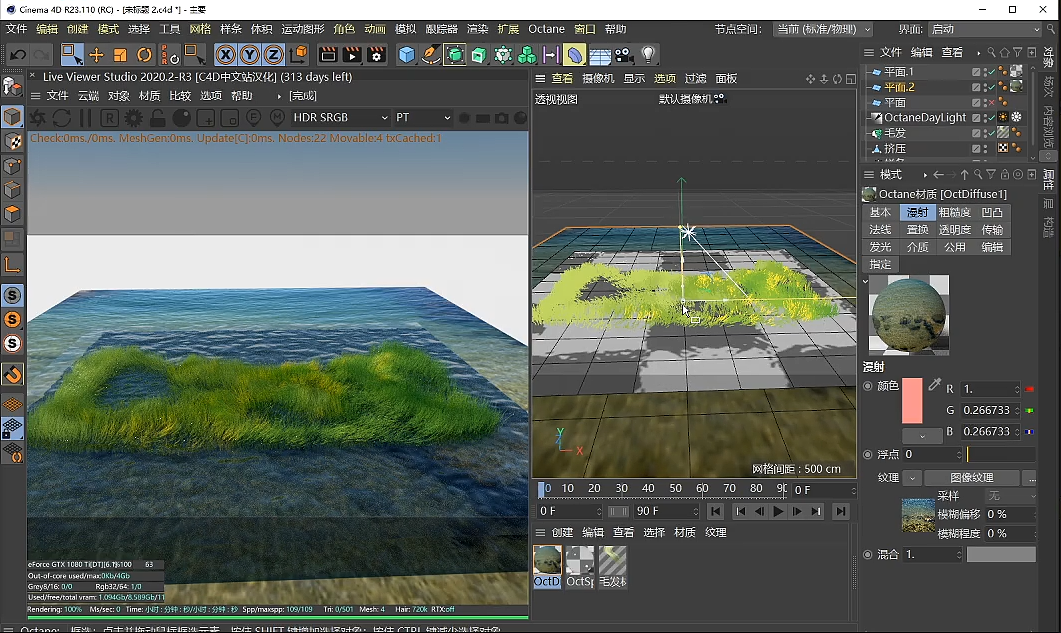This screenshot has width=1061, height=633.
Task: Click the 浮点 slider bar
Action: pos(1001,454)
